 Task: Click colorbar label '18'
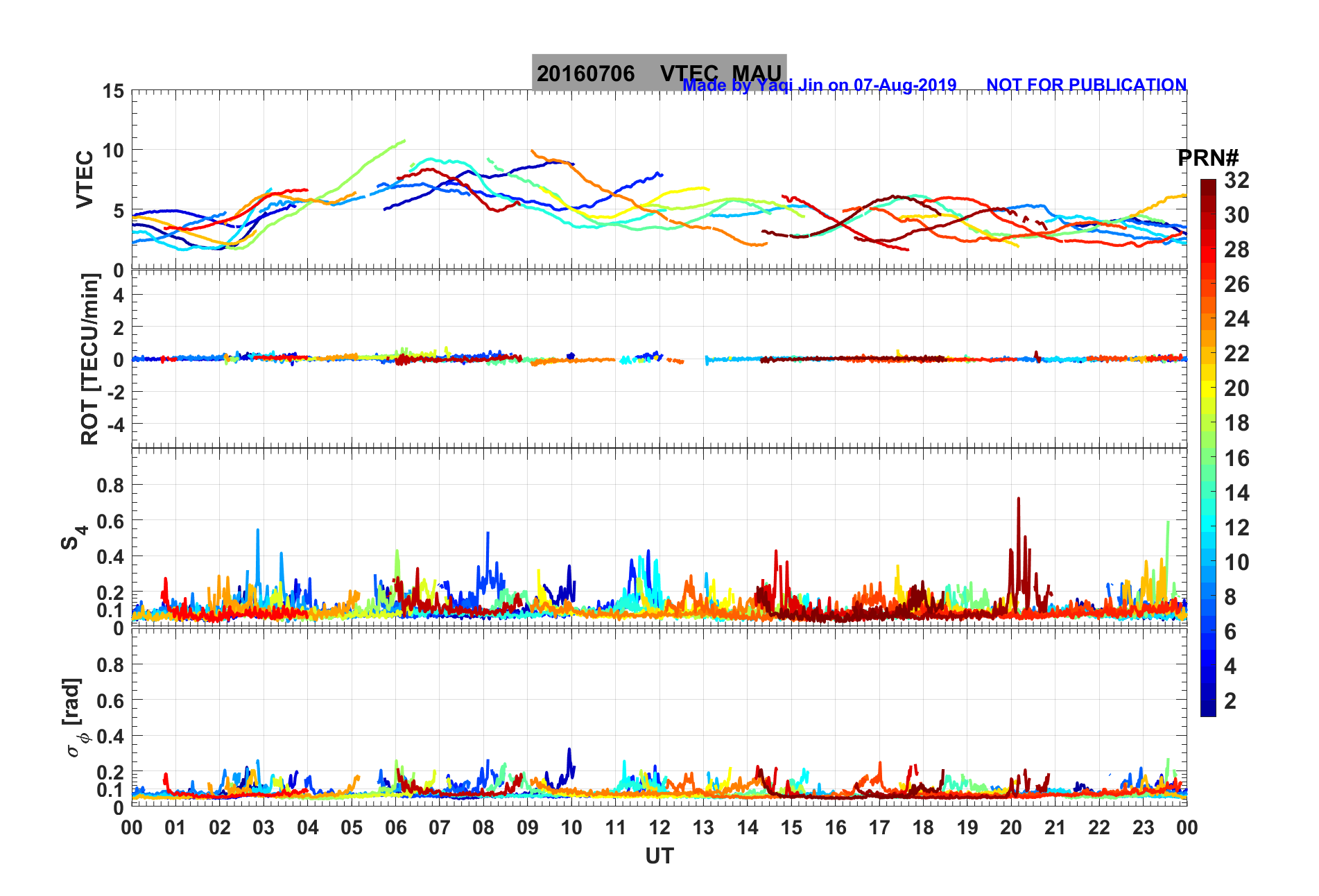[1236, 423]
